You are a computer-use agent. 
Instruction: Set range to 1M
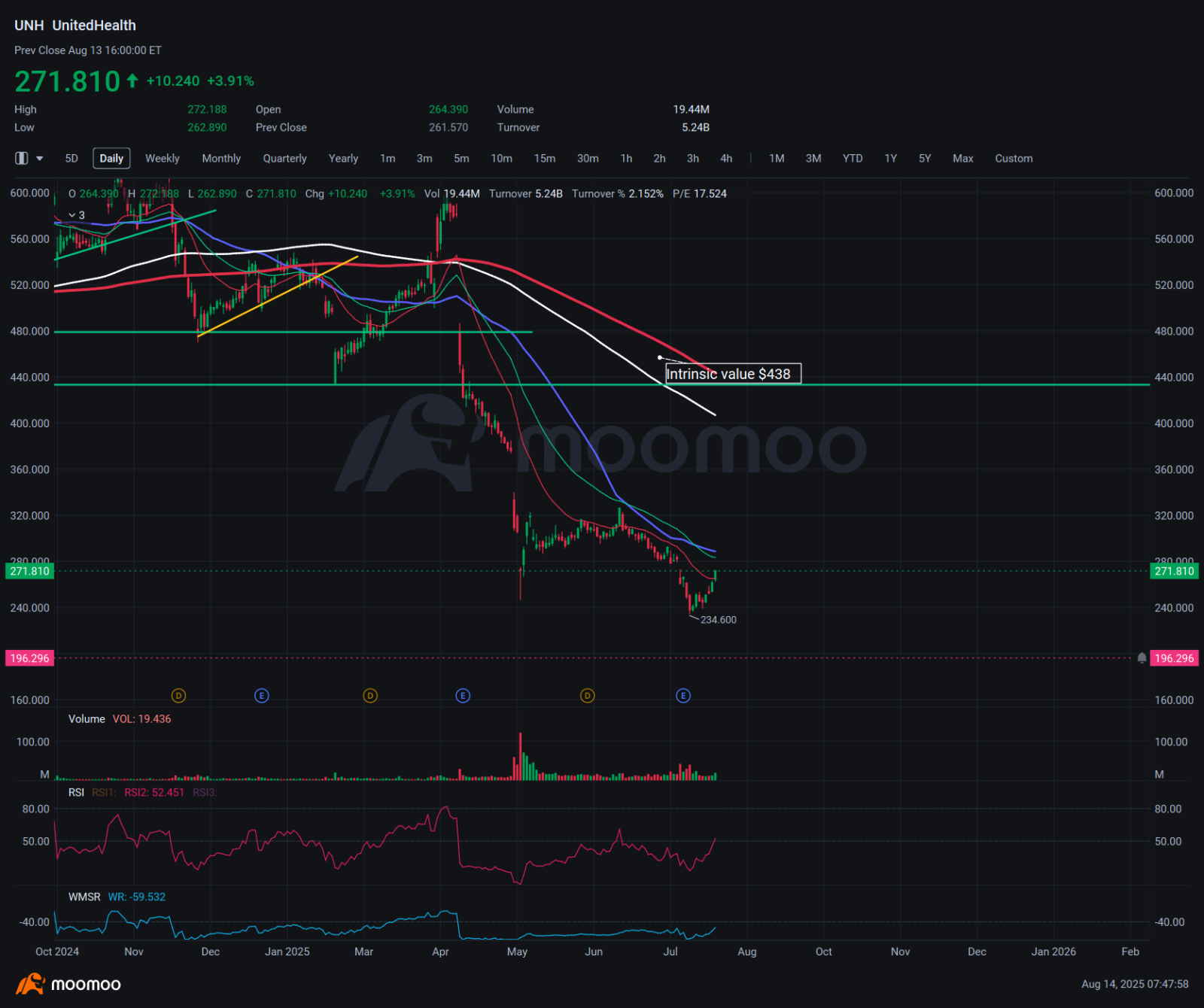pyautogui.click(x=777, y=159)
